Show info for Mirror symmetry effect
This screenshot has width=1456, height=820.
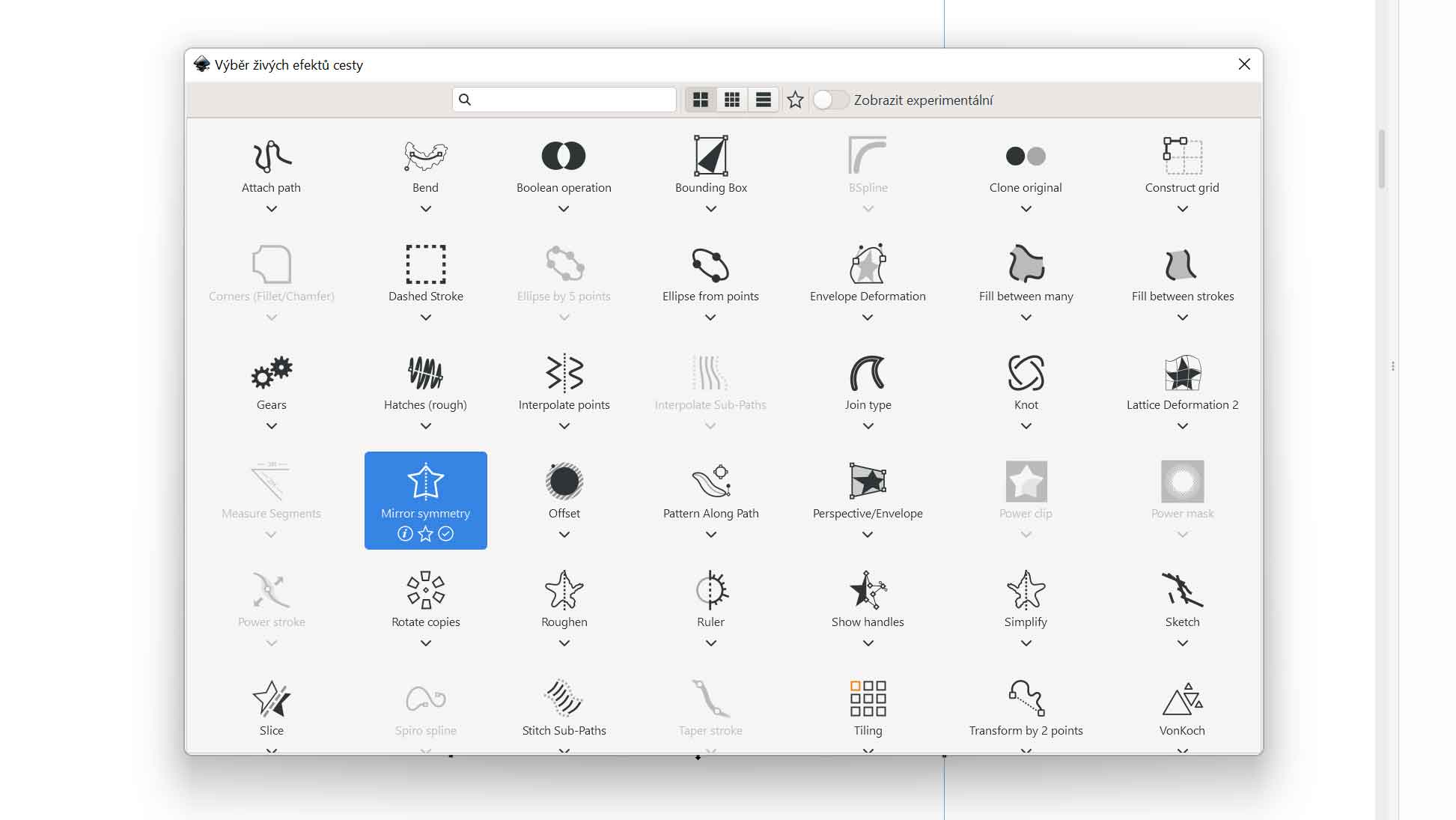pyautogui.click(x=405, y=534)
